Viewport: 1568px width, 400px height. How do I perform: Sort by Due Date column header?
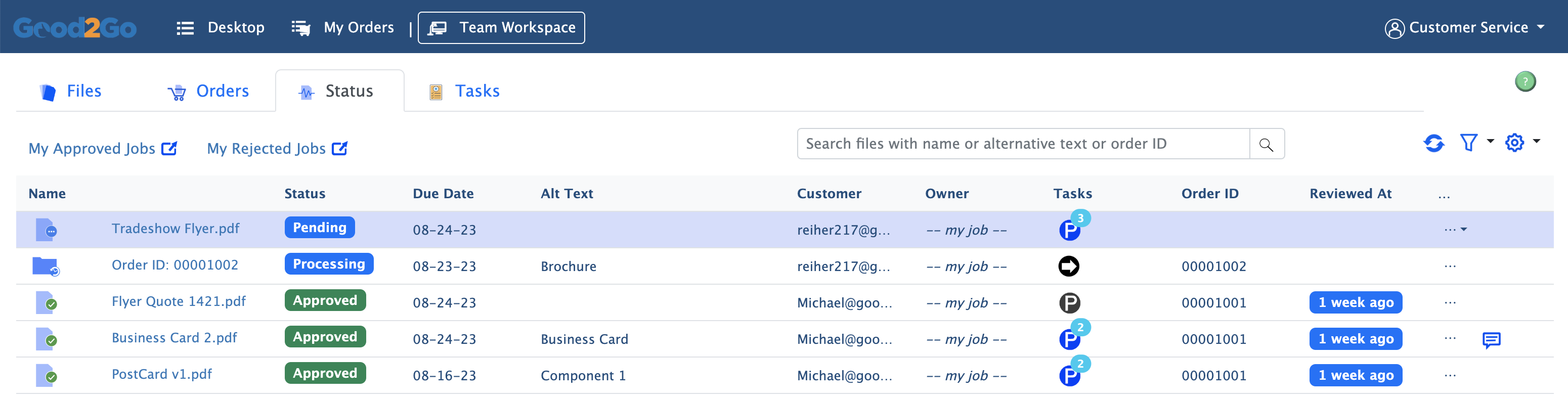(443, 194)
